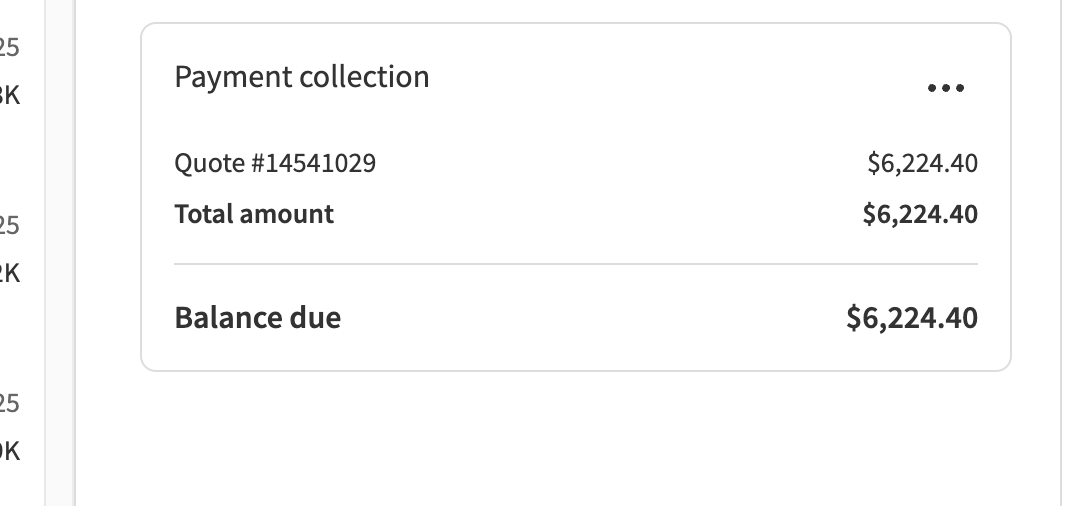The width and height of the screenshot is (1076, 506).
Task: Select the Quote #14541029 label
Action: click(x=275, y=163)
